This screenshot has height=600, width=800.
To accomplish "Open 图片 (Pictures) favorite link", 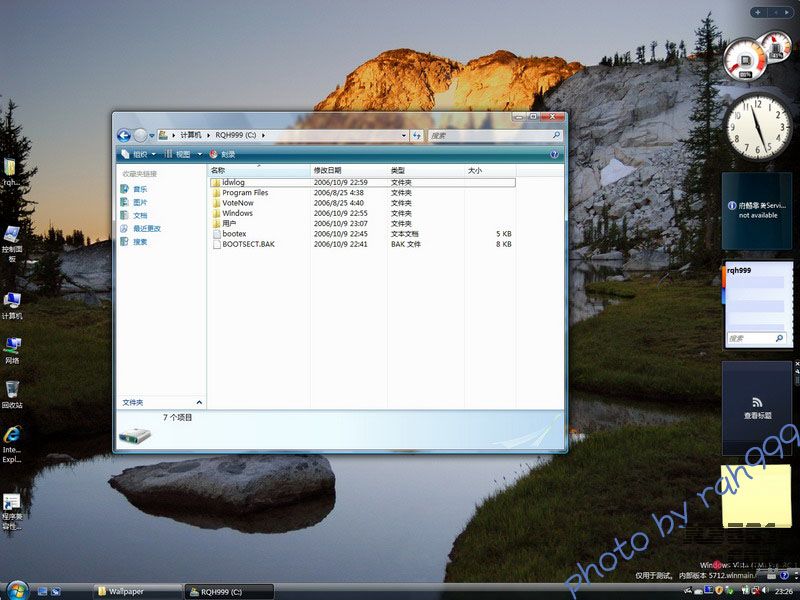I will click(x=134, y=202).
